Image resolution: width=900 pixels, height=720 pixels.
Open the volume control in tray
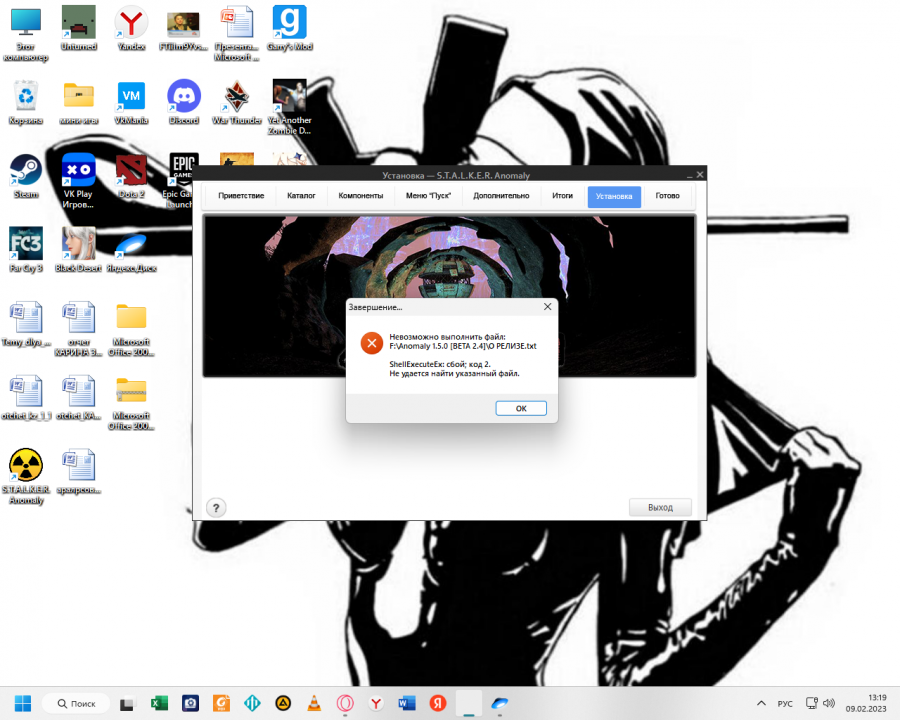(829, 703)
